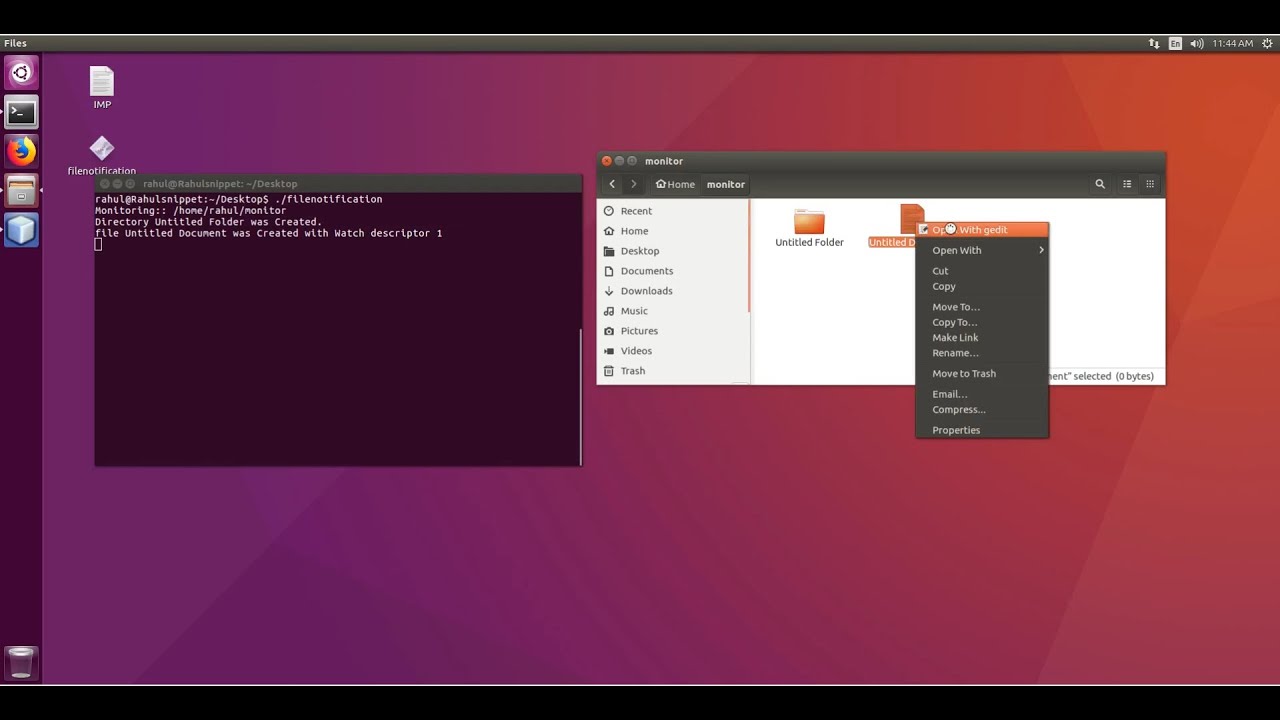Open the Files app in the dock
The width and height of the screenshot is (1280, 720).
[x=21, y=190]
